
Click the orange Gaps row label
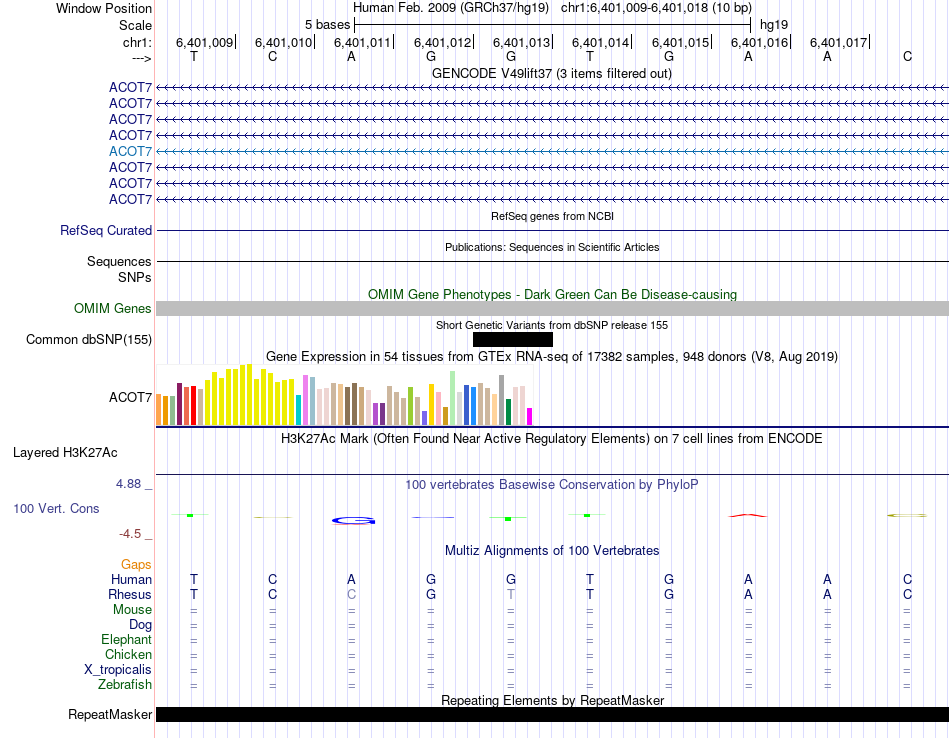(136, 565)
